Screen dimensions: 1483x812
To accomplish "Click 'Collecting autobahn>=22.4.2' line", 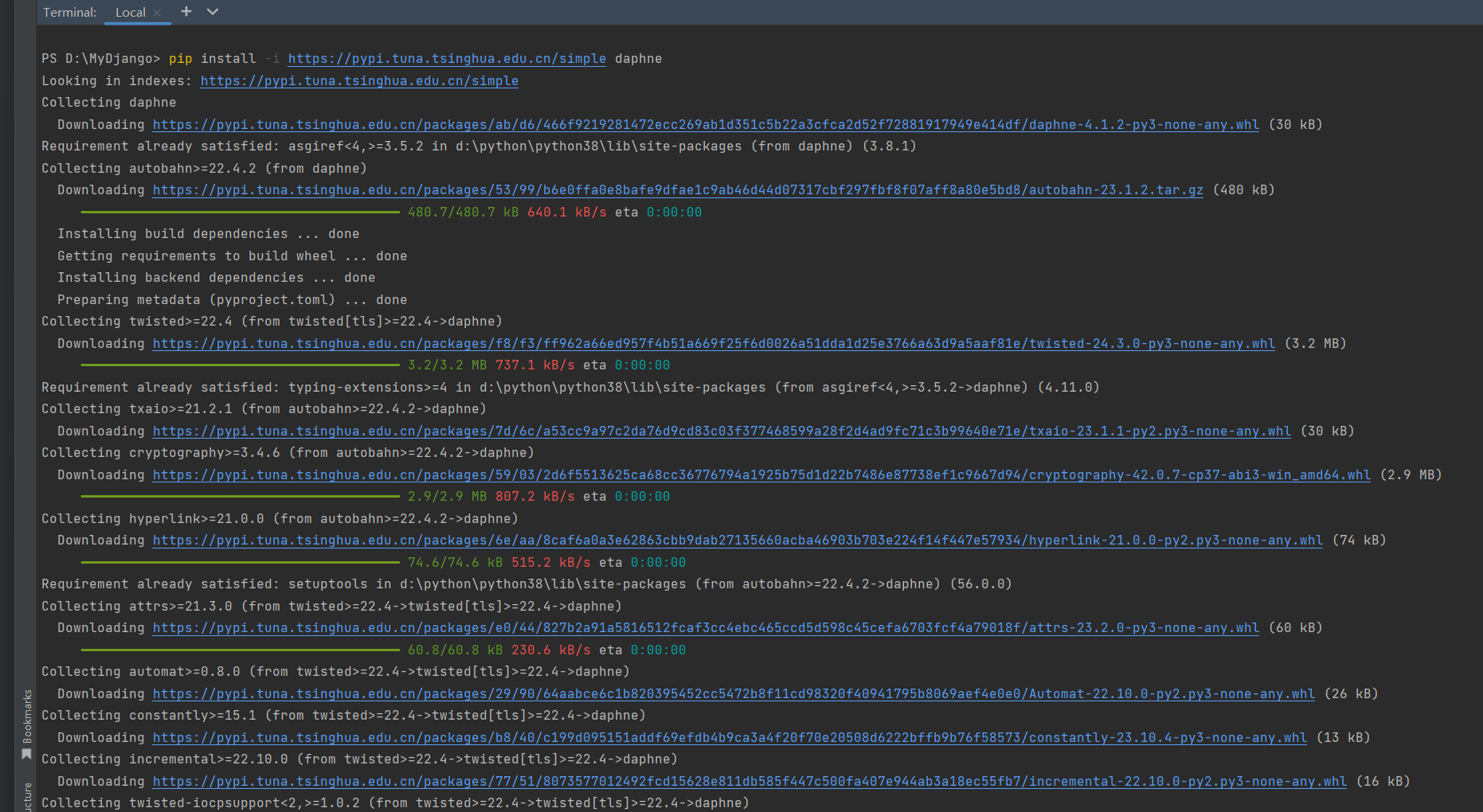I will pos(204,169).
